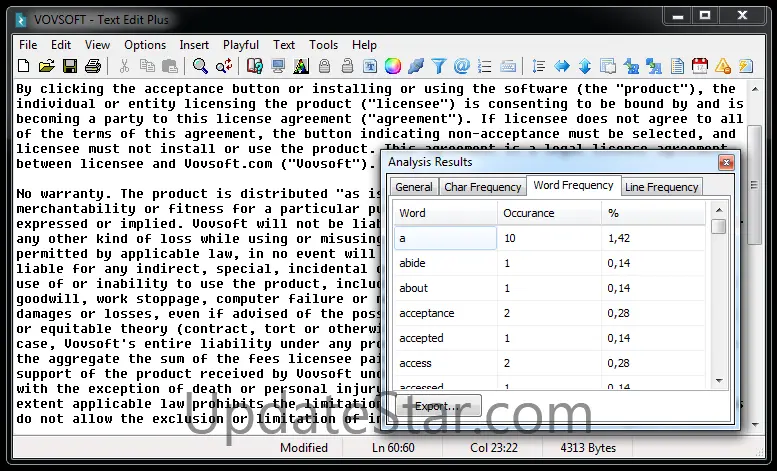Click the @ email extract icon
This screenshot has width=777, height=471.
(462, 65)
